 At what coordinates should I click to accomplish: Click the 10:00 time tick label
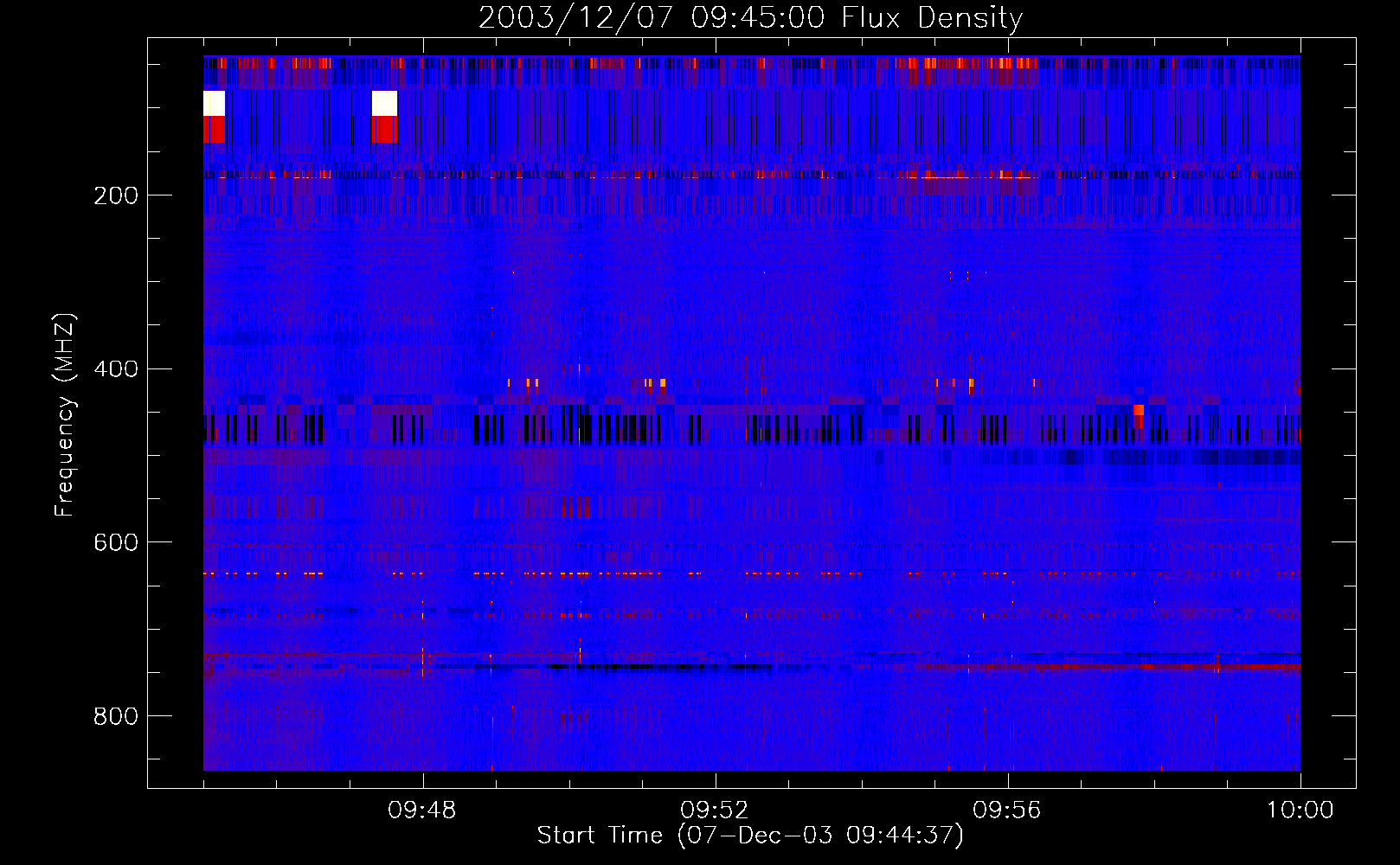[x=1300, y=811]
